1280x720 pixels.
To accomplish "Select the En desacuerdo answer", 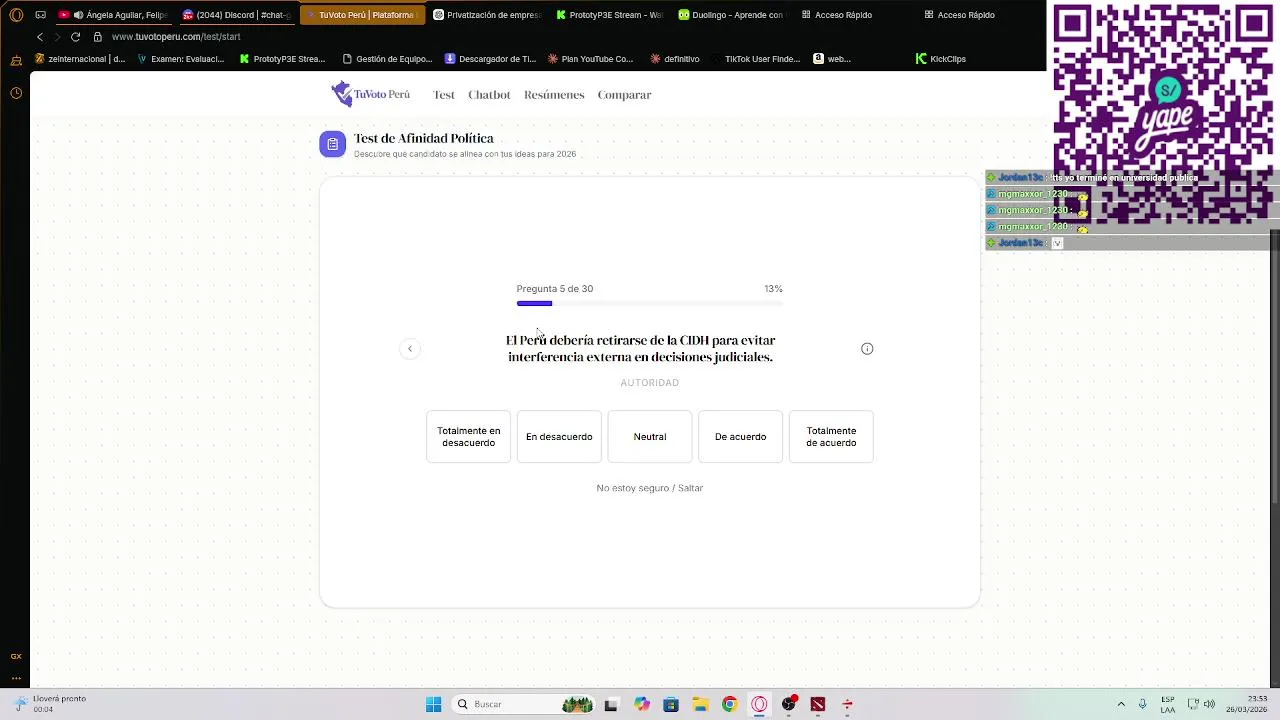I will coord(559,437).
